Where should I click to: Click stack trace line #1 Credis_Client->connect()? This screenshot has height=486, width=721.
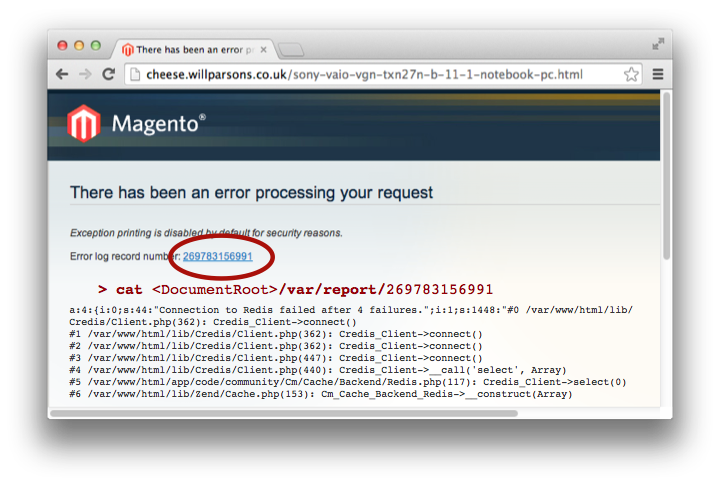(276, 334)
